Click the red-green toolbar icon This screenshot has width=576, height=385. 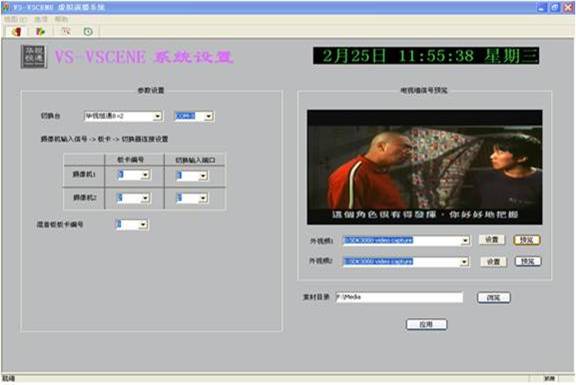click(40, 32)
